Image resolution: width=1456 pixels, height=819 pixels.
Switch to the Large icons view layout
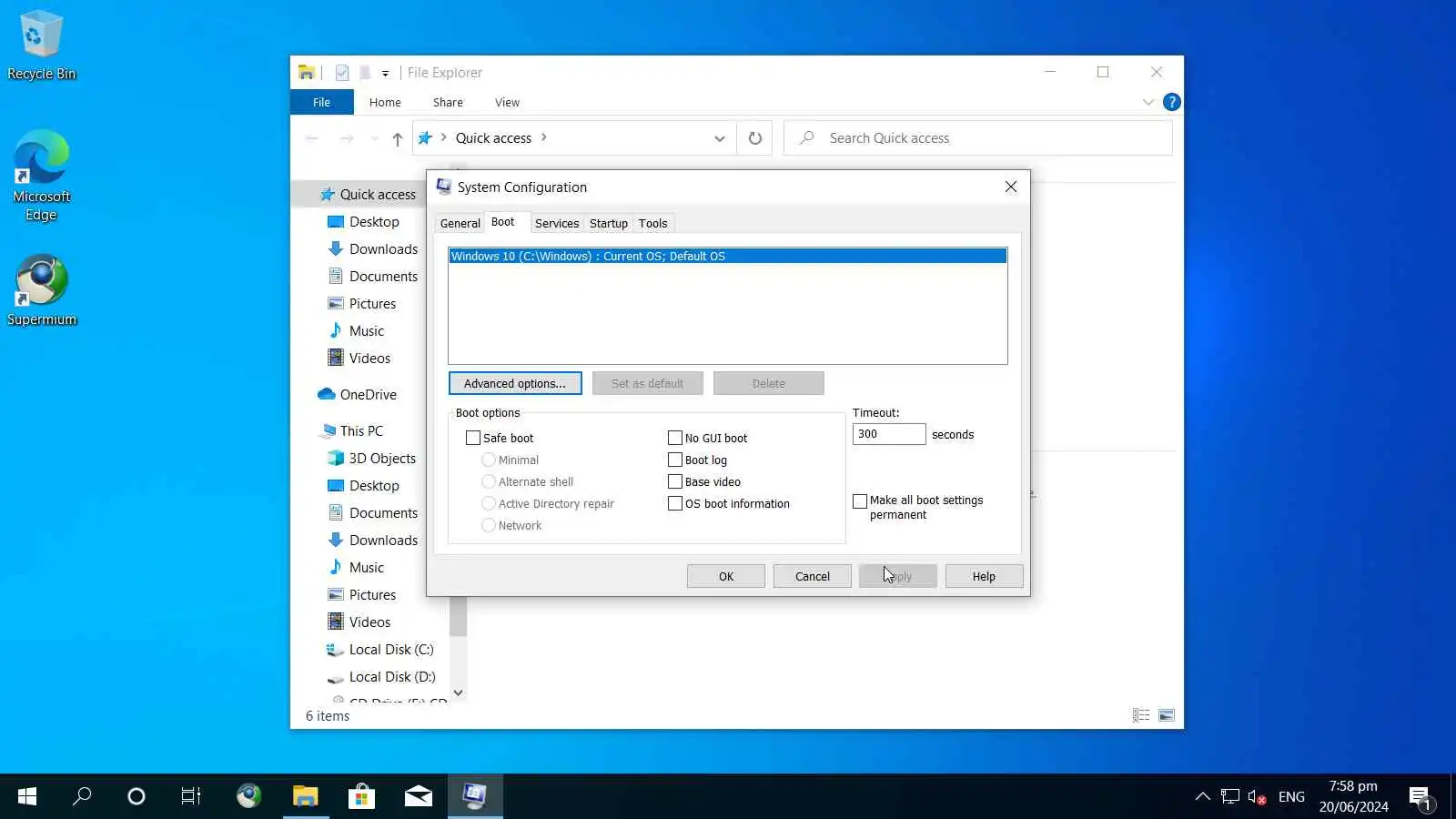1167,715
